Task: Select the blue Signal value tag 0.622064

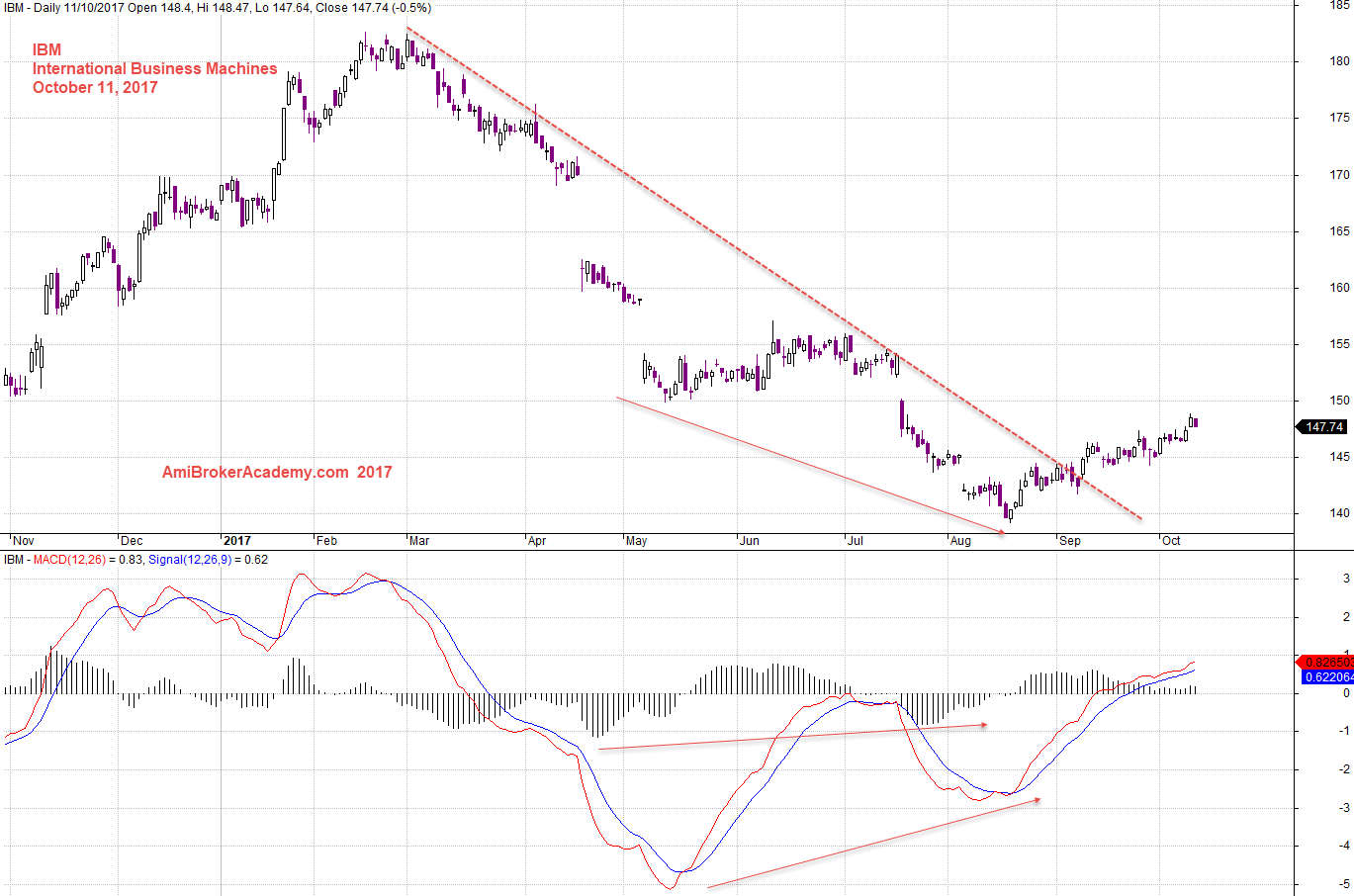Action: tap(1325, 677)
